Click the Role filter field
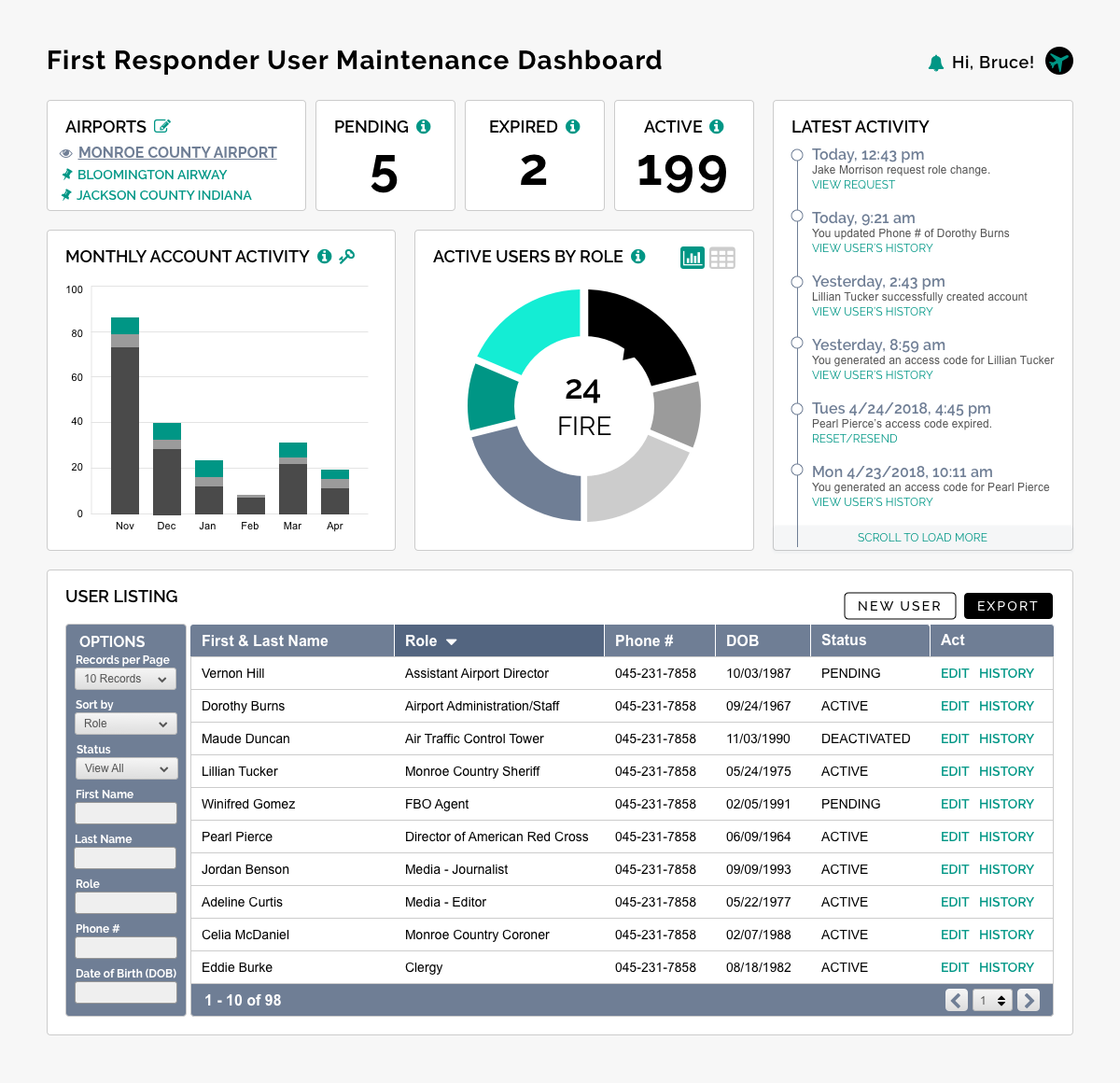Viewport: 1120px width, 1083px height. 125,903
